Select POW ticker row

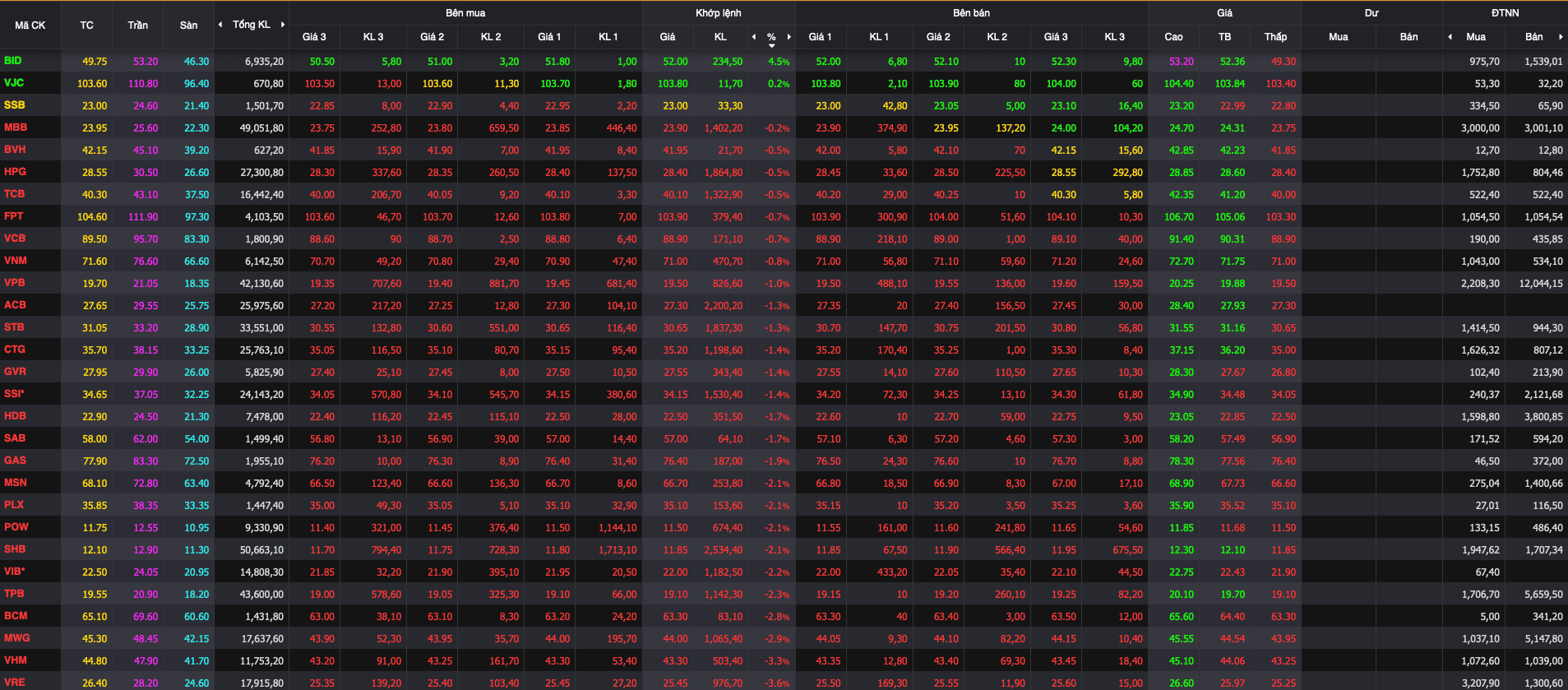pos(16,527)
